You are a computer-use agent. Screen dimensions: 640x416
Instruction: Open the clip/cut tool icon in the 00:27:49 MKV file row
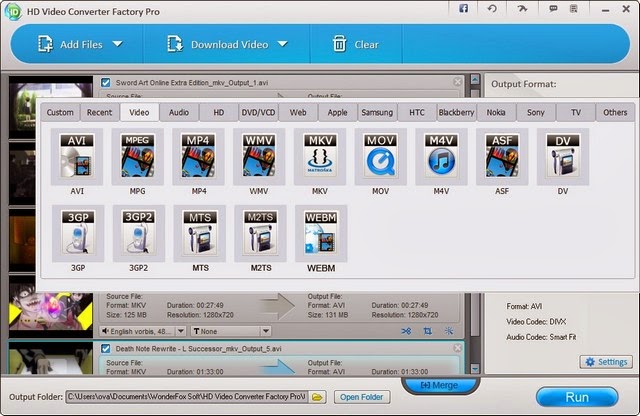tap(406, 331)
